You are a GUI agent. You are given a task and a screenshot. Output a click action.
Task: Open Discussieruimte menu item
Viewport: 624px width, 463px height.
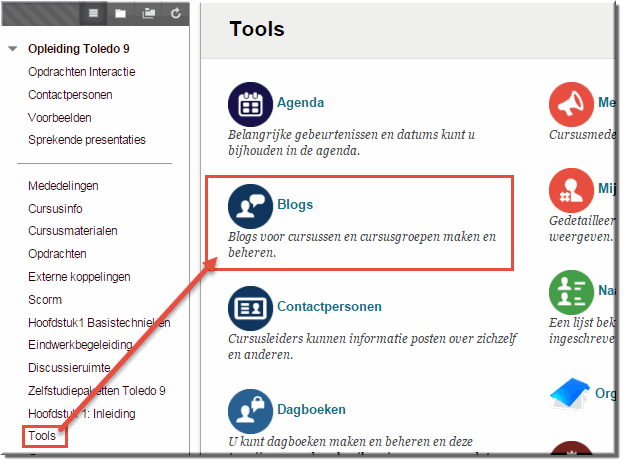pos(69,367)
